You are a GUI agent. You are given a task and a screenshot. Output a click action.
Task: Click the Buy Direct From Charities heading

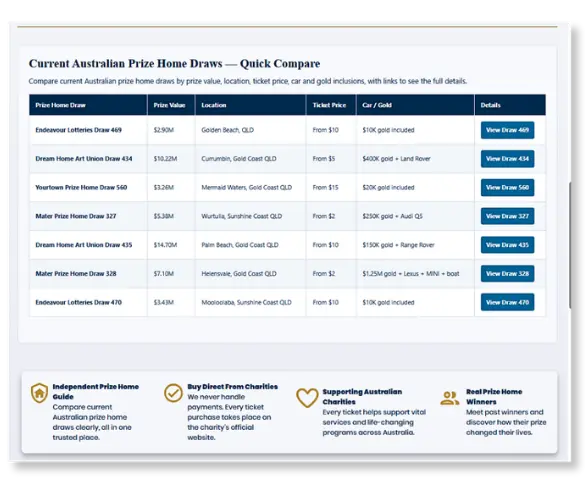click(x=232, y=387)
